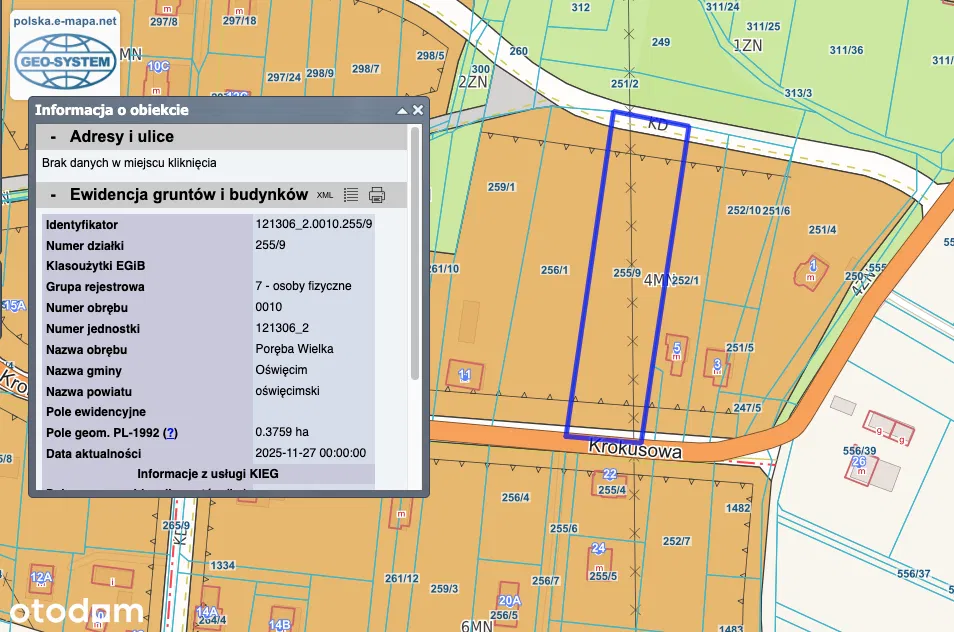Click the building marker numbered 11

(x=465, y=375)
